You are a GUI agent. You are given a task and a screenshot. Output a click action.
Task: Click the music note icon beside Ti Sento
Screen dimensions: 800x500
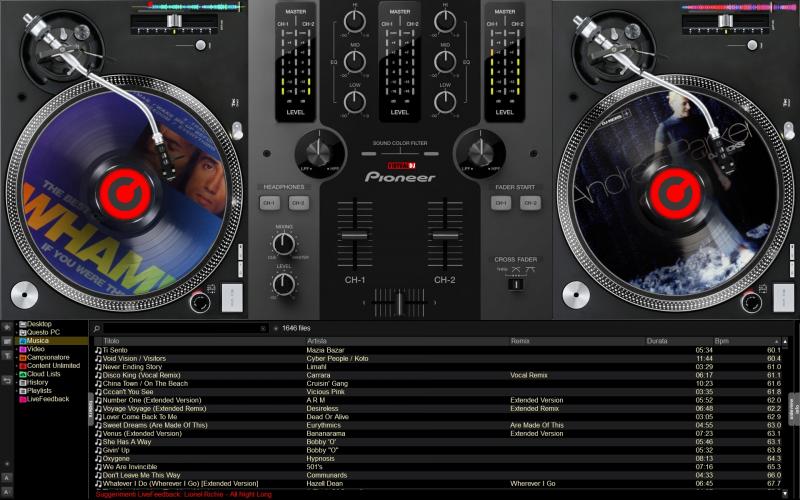pos(98,350)
